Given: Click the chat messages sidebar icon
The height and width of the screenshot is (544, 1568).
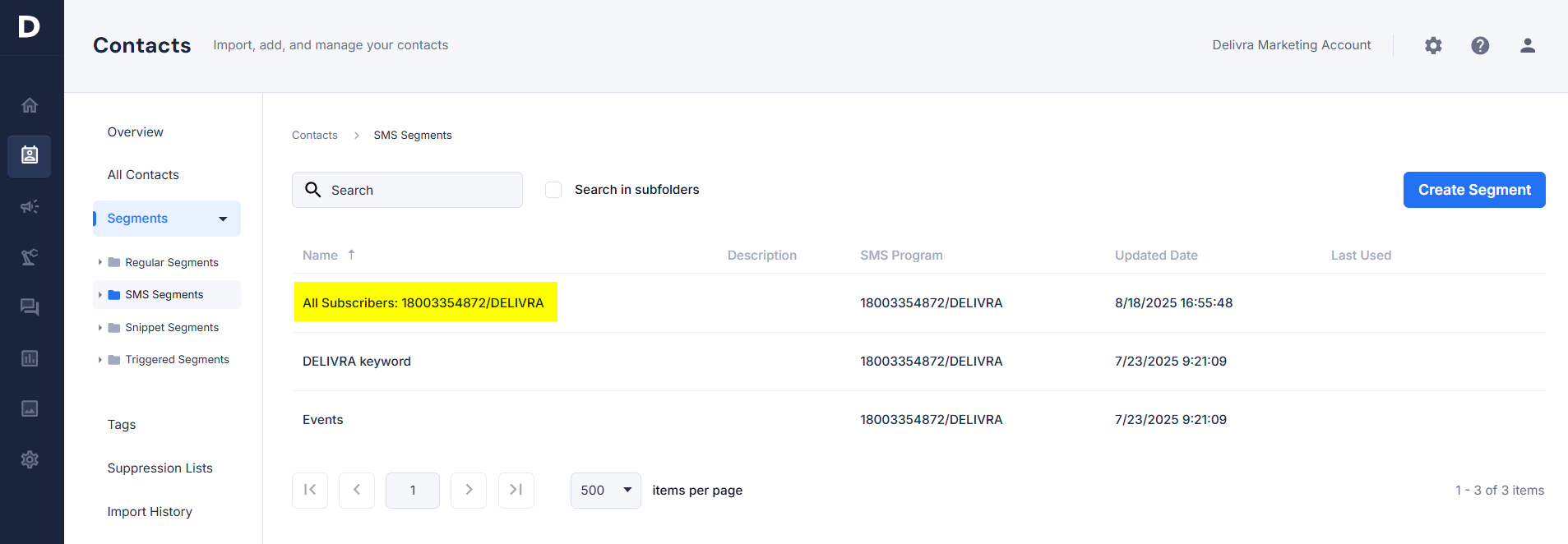Looking at the screenshot, I should (30, 307).
